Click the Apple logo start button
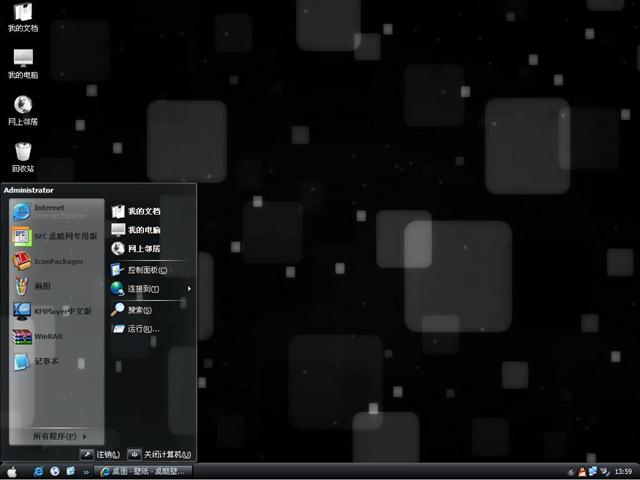The height and width of the screenshot is (480, 640). click(x=12, y=471)
